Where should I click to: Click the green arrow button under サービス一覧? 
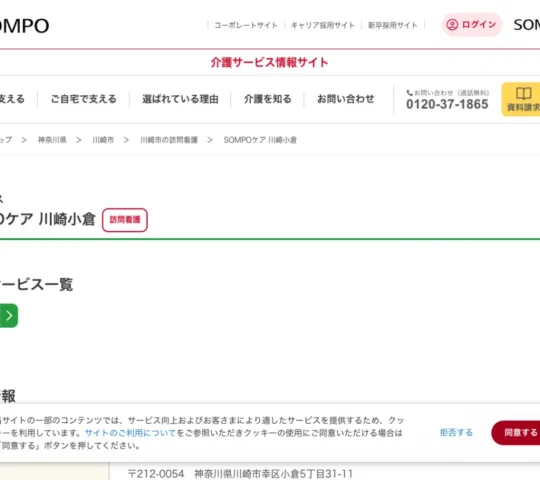point(9,315)
